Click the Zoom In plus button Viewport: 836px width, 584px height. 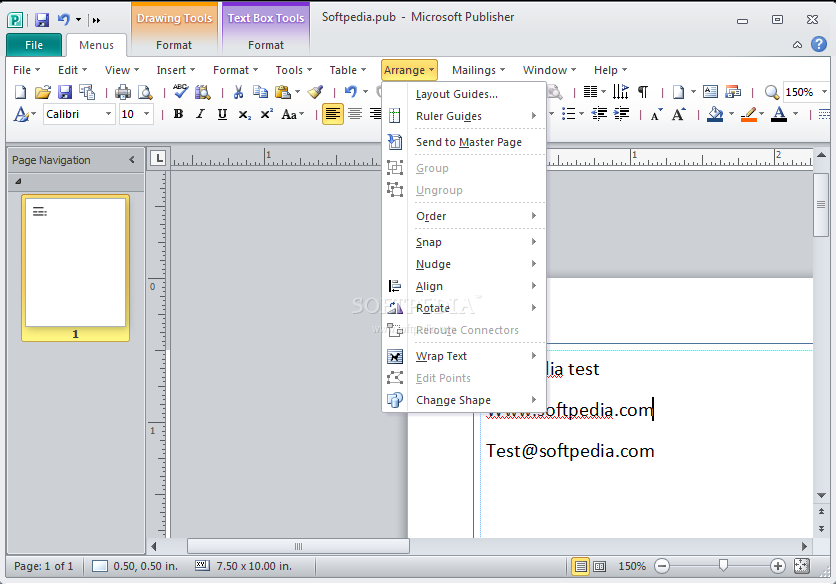point(777,566)
